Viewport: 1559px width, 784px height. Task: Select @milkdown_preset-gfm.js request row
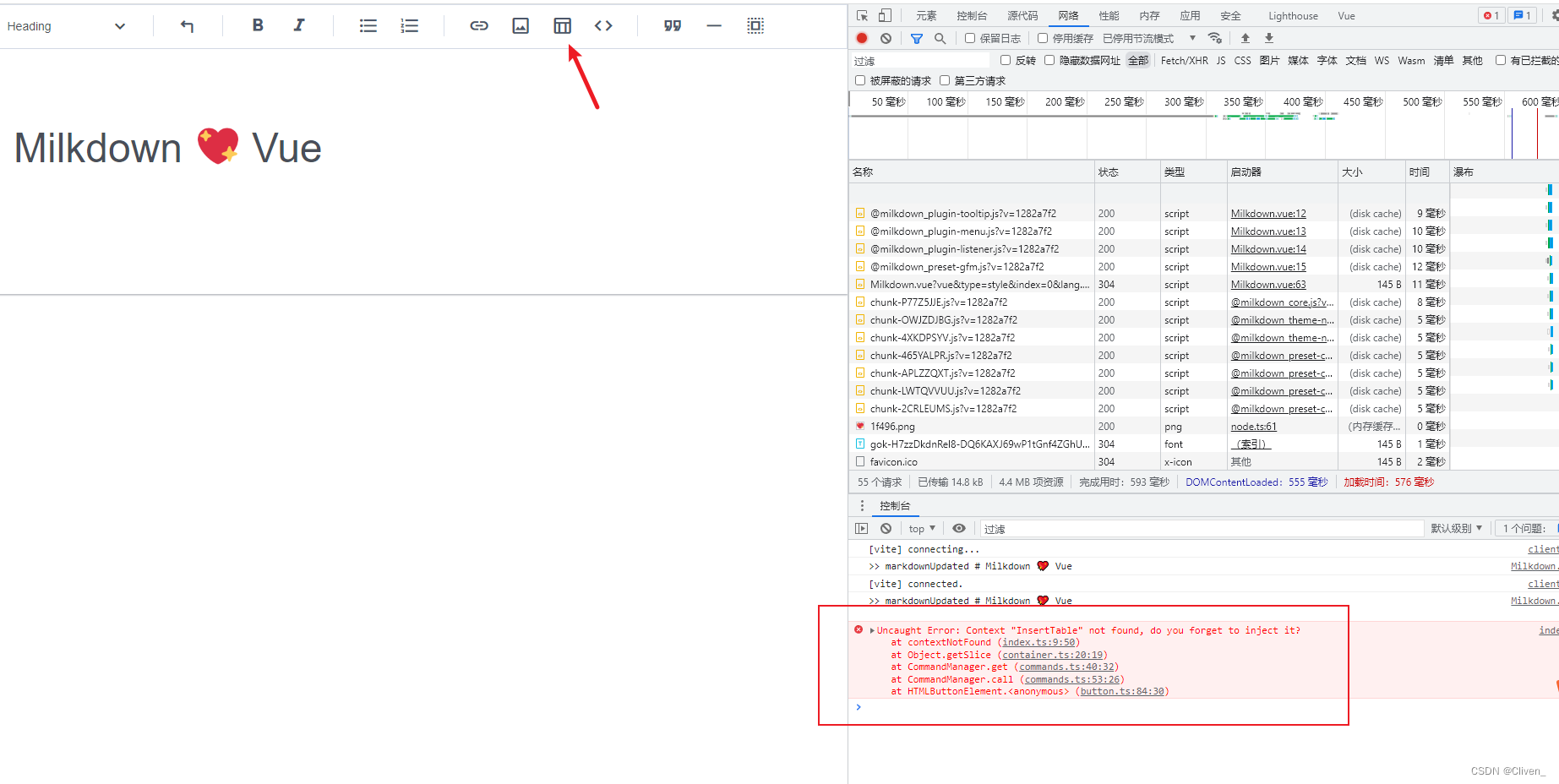coord(1149,267)
